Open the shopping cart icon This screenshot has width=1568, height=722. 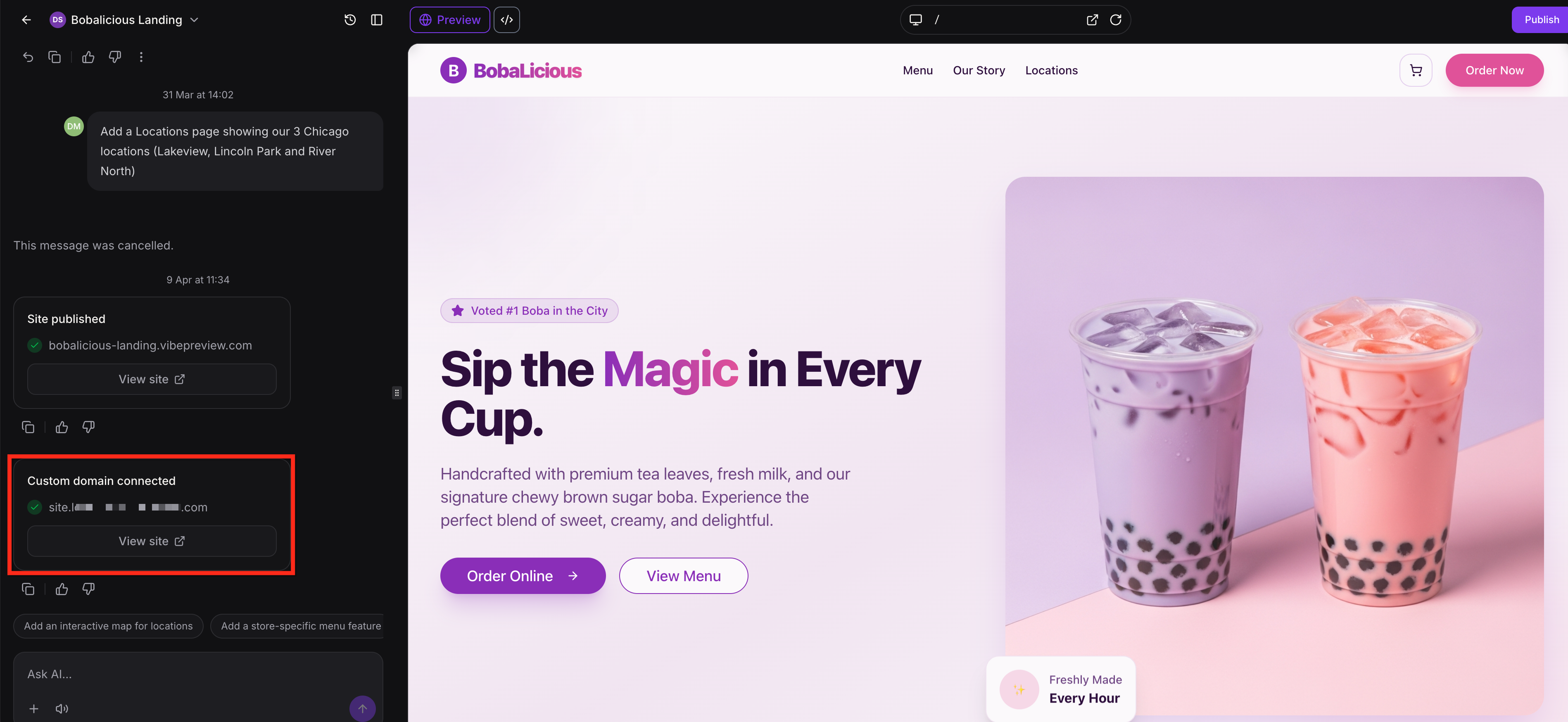click(1416, 71)
